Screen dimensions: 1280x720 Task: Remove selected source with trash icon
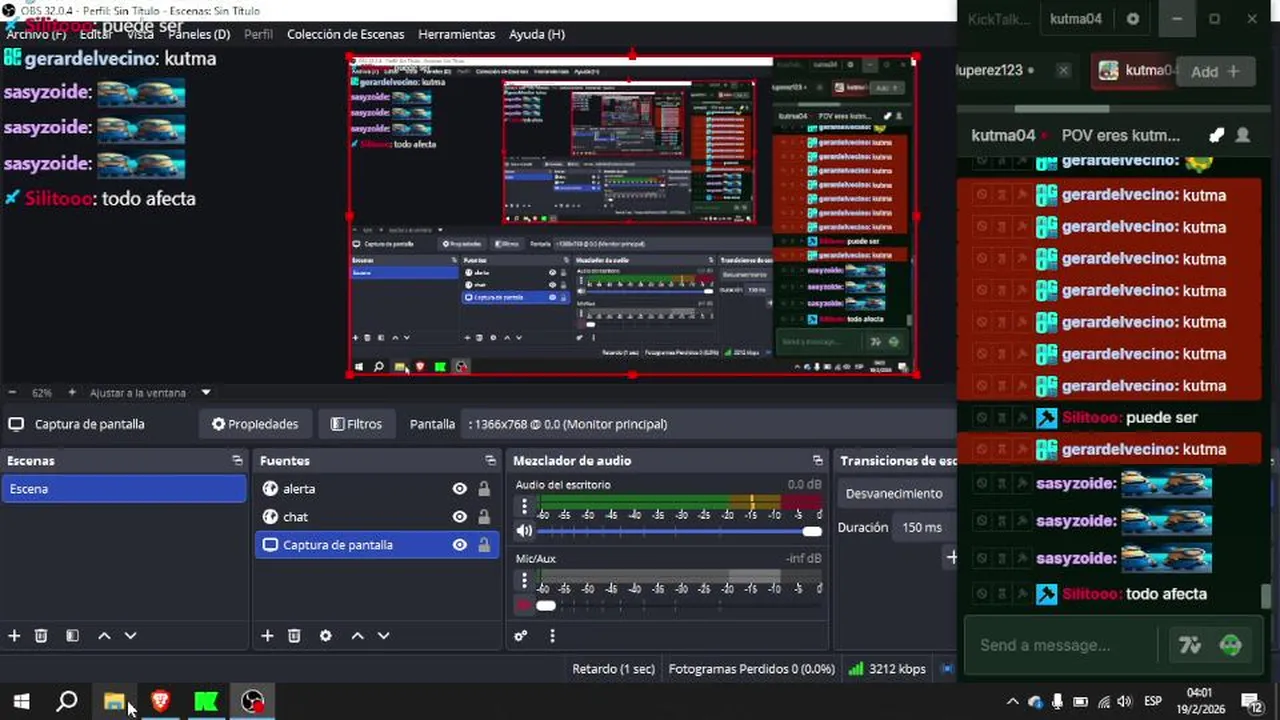294,636
